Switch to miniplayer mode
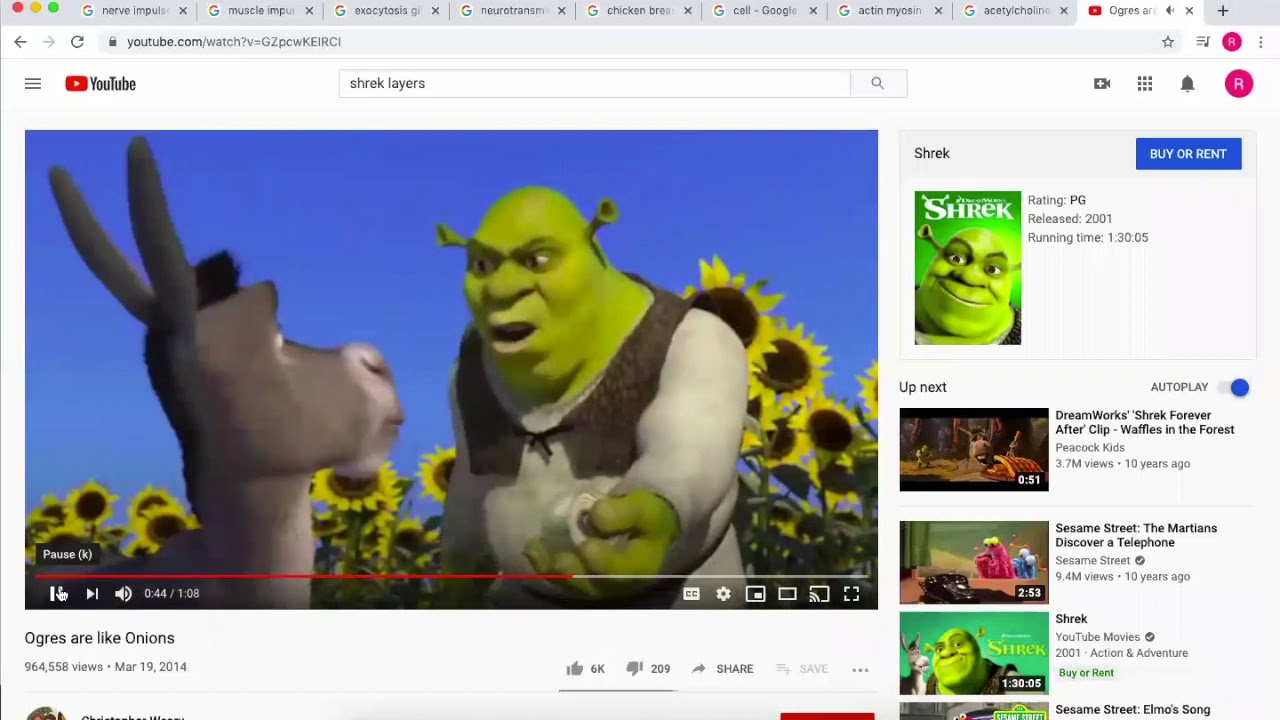1280x720 pixels. click(755, 594)
